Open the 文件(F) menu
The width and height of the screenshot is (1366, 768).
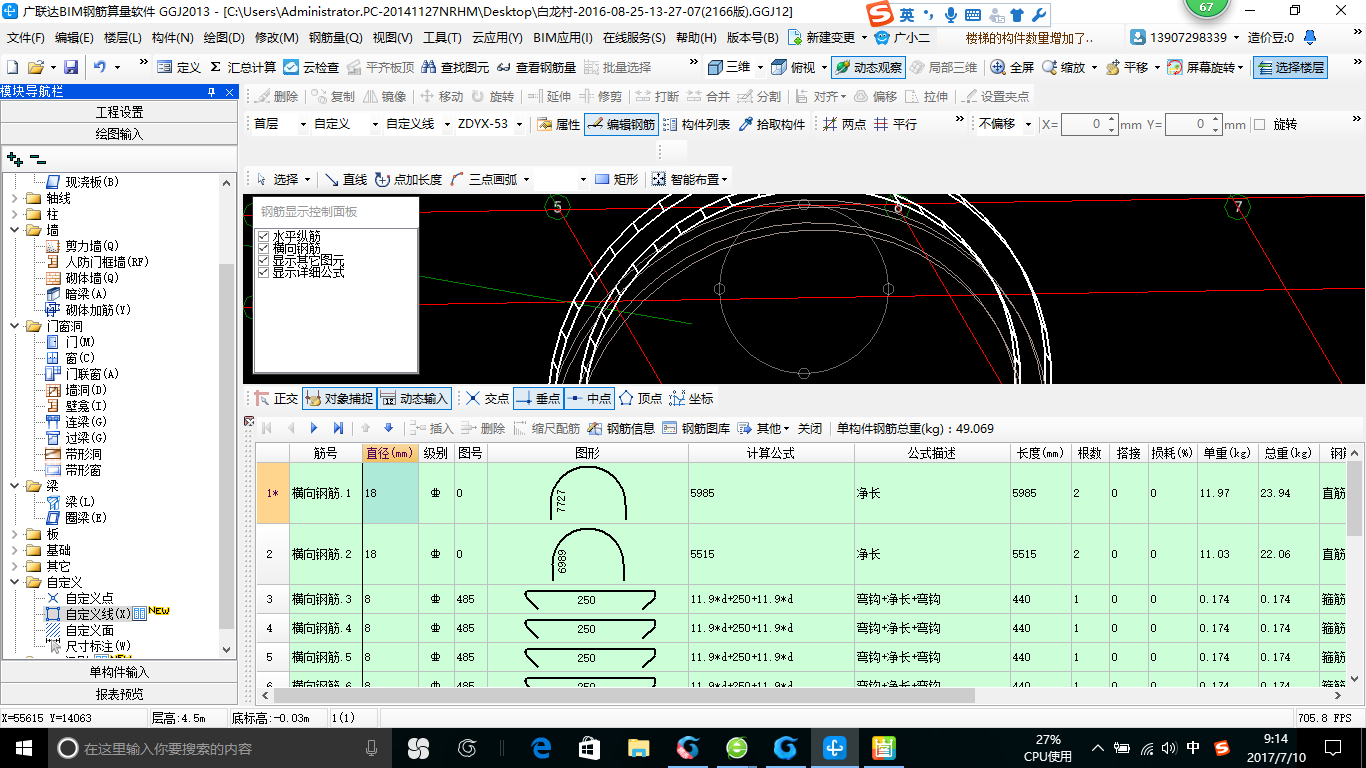point(26,38)
